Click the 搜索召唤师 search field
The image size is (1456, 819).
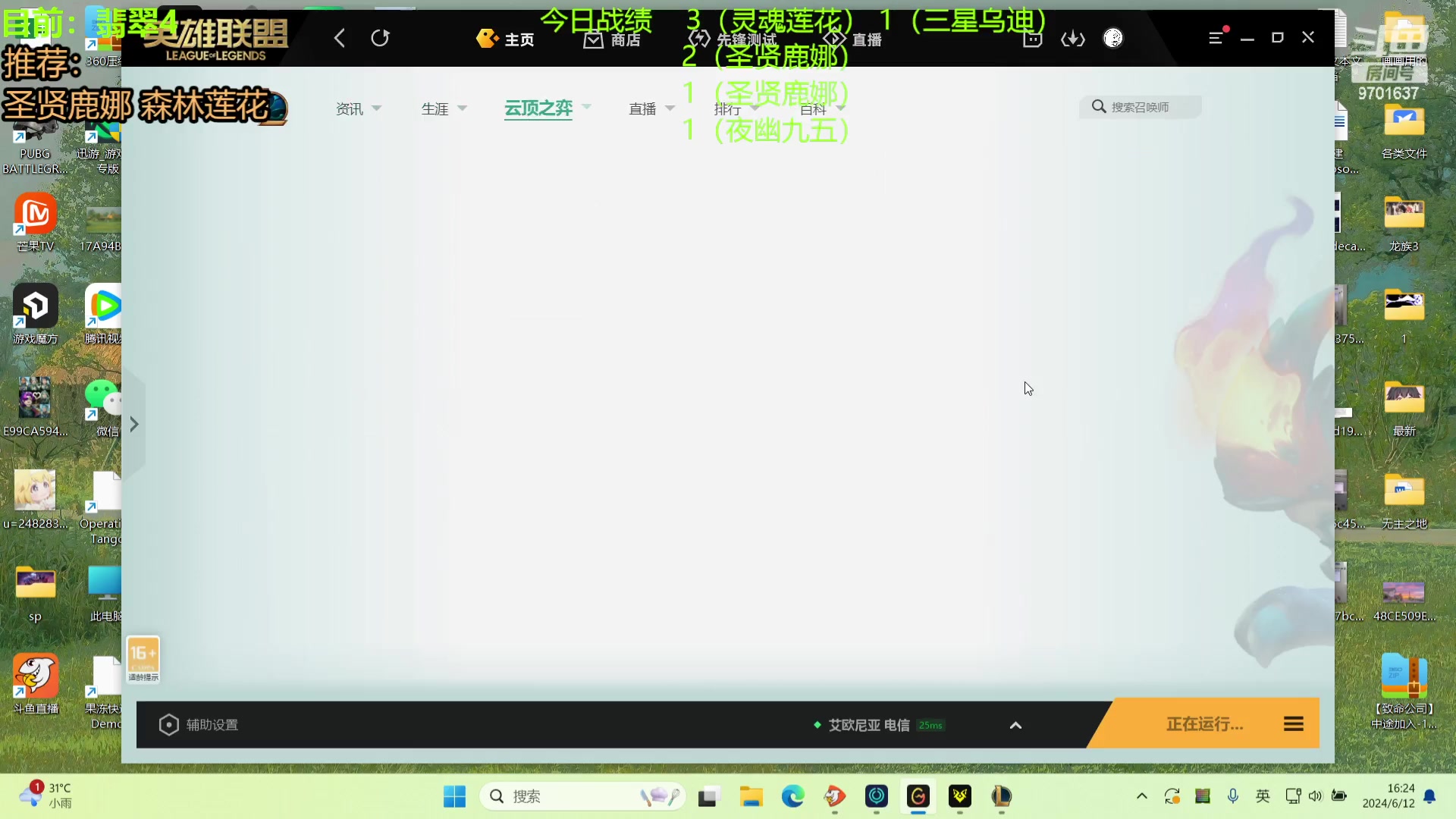(1141, 107)
